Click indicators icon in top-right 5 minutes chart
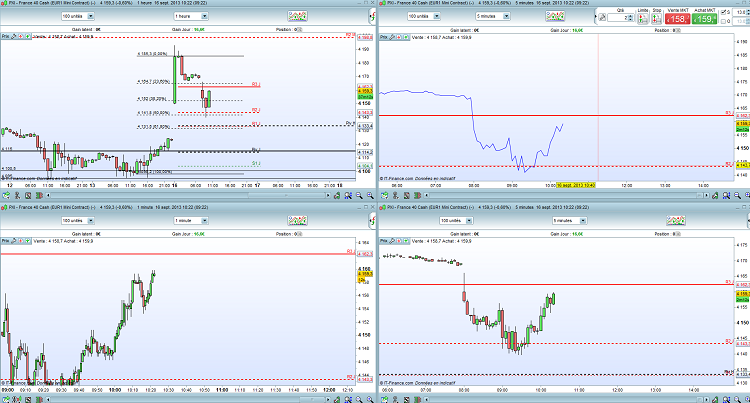The height and width of the screenshot is (403, 750). point(555,16)
